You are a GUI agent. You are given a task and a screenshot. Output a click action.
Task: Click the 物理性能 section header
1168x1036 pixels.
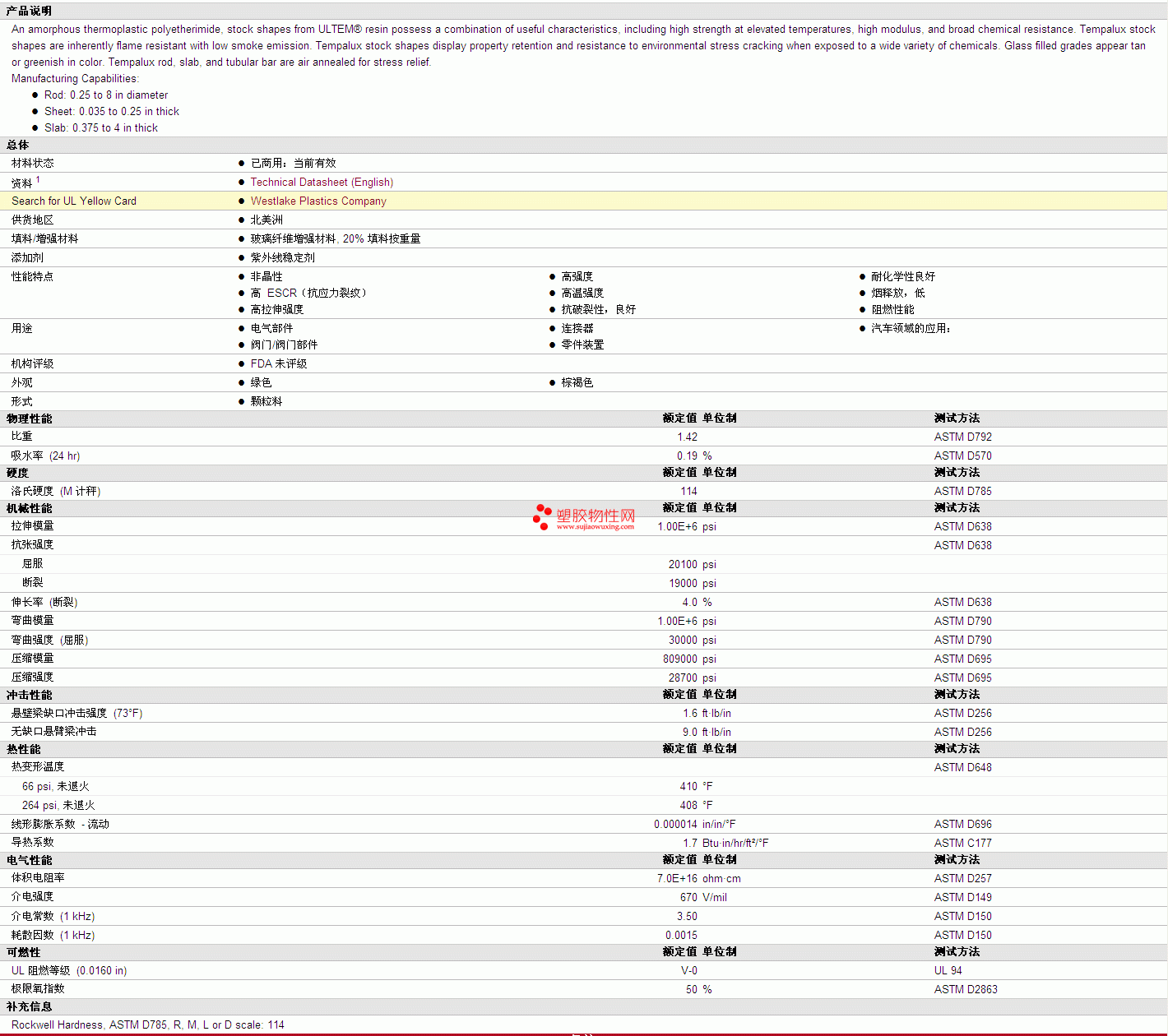[29, 419]
